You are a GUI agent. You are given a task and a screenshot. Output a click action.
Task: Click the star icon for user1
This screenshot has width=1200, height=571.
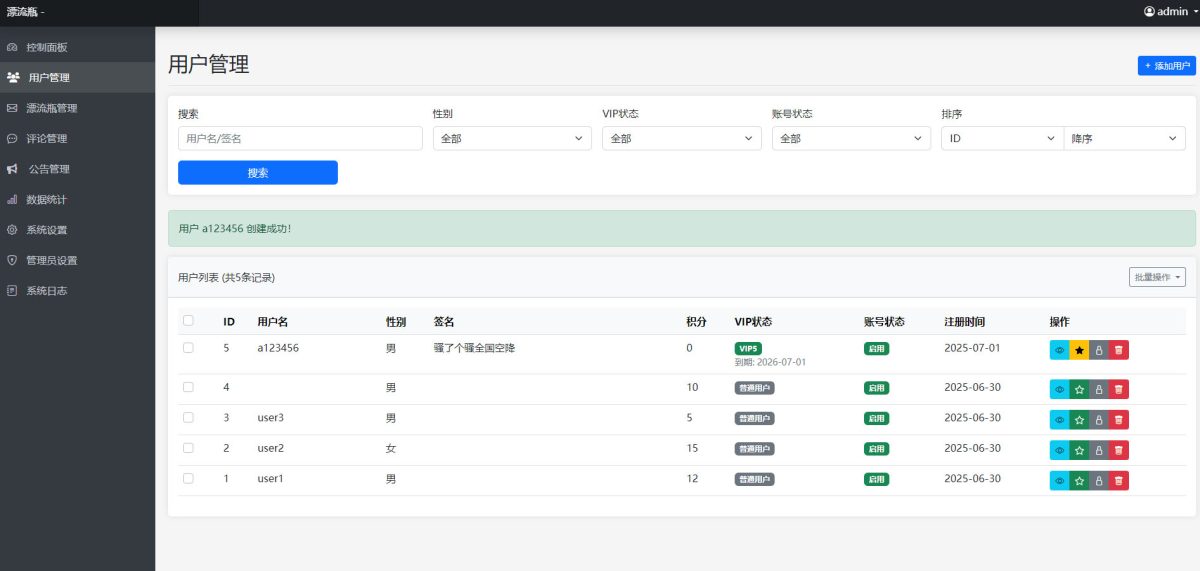pos(1079,481)
